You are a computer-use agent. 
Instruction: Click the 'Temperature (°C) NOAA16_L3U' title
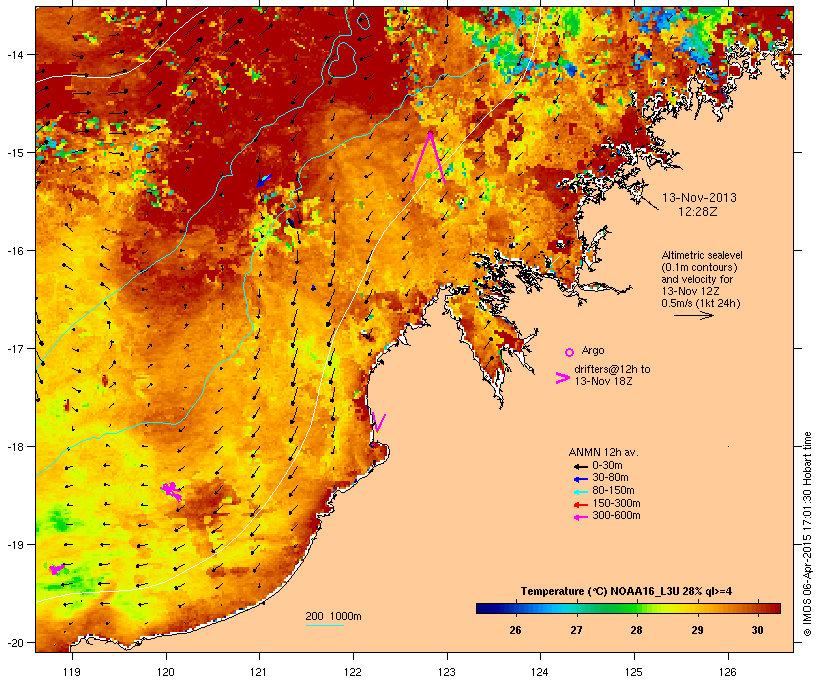pos(600,592)
